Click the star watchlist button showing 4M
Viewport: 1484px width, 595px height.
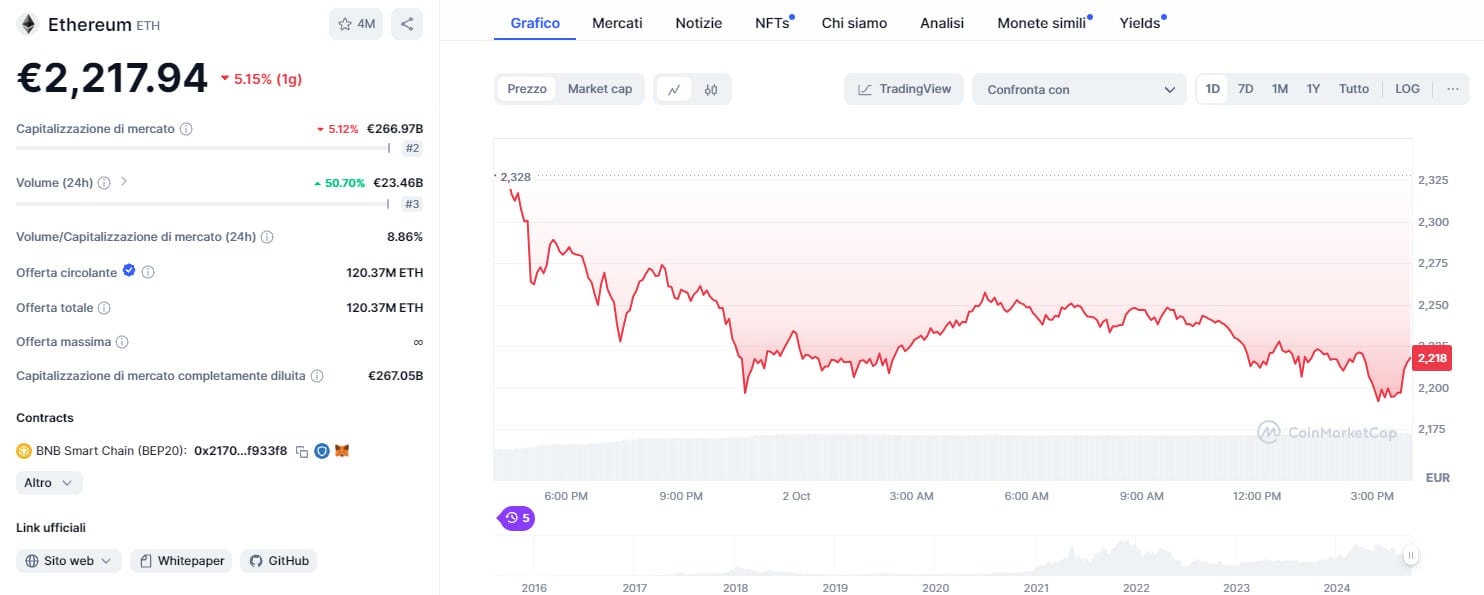[356, 24]
